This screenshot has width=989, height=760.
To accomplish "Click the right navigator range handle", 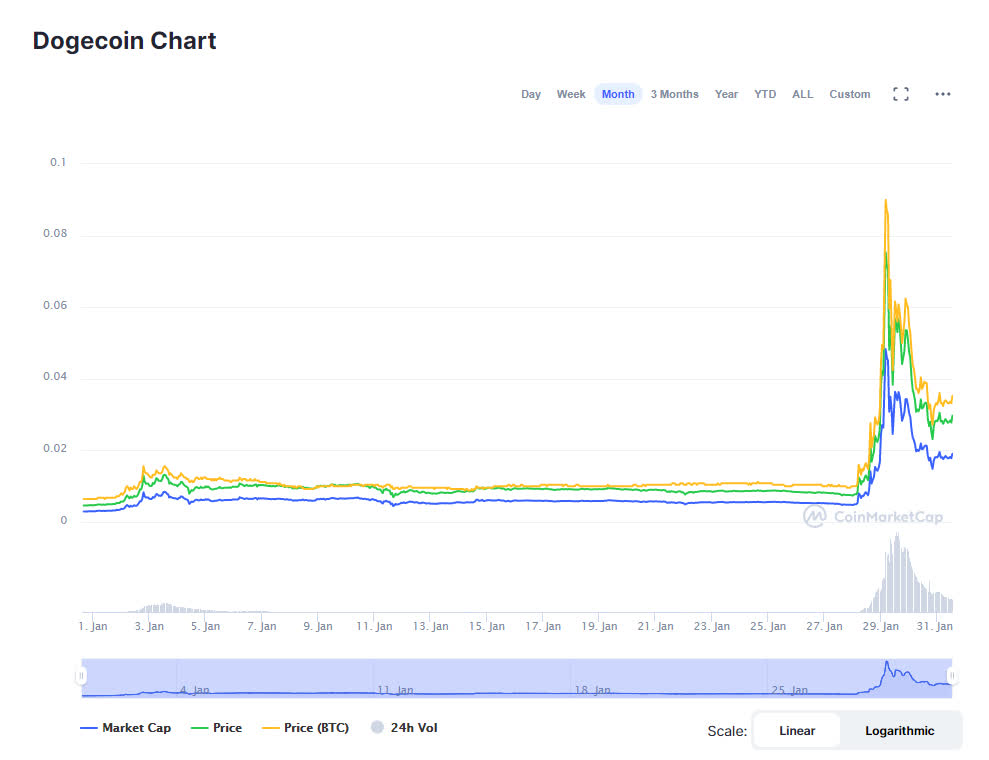I will (x=952, y=677).
